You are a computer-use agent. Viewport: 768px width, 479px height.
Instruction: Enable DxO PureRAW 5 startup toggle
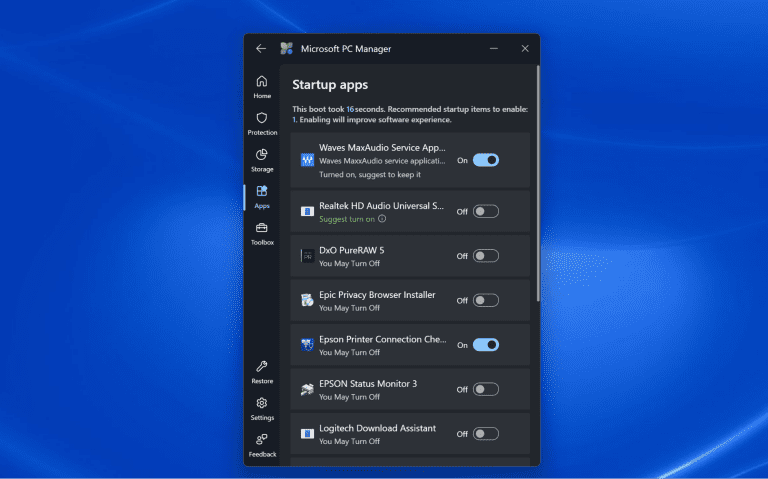[485, 256]
